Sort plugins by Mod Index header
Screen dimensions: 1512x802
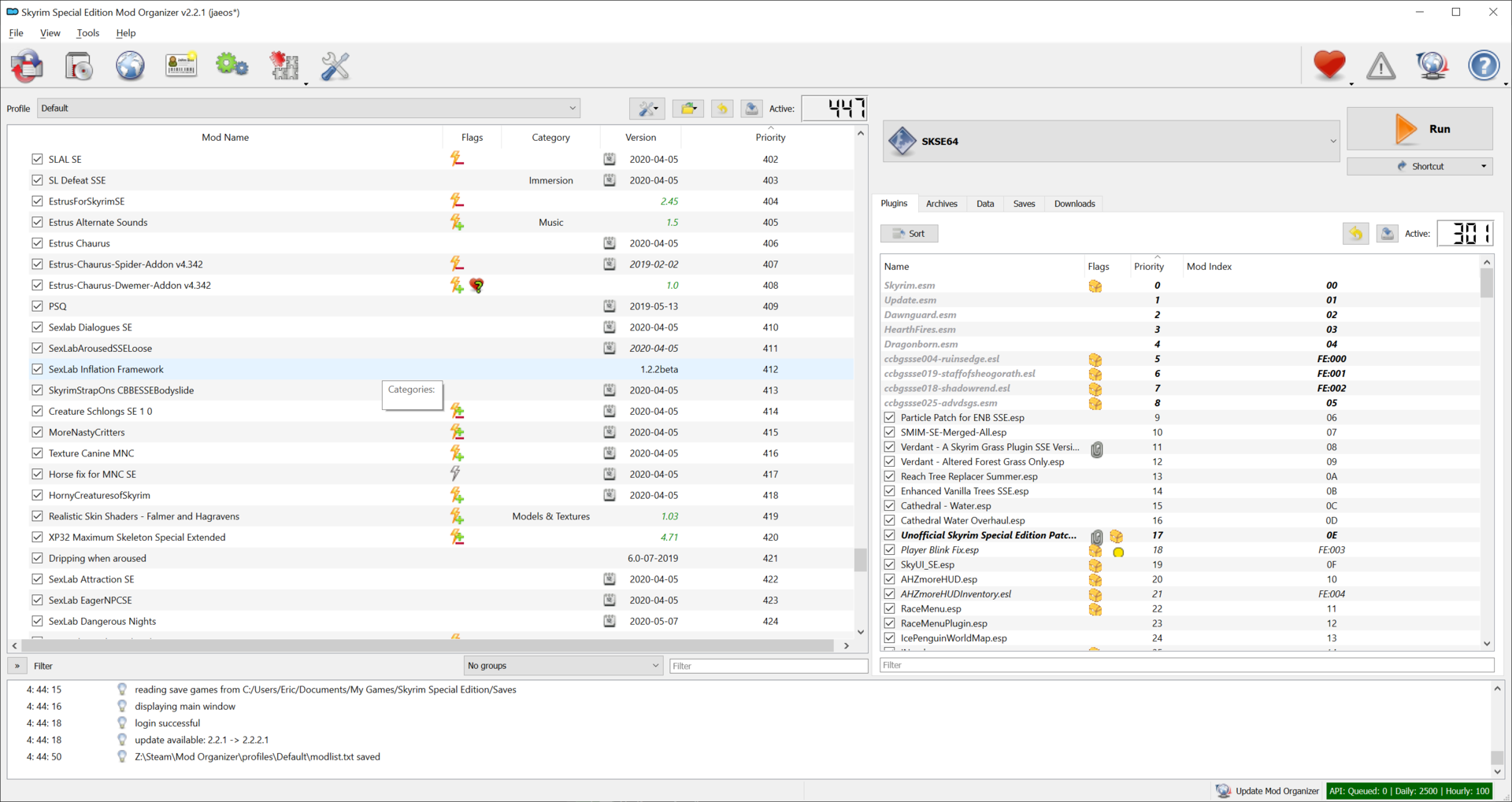pos(1209,267)
